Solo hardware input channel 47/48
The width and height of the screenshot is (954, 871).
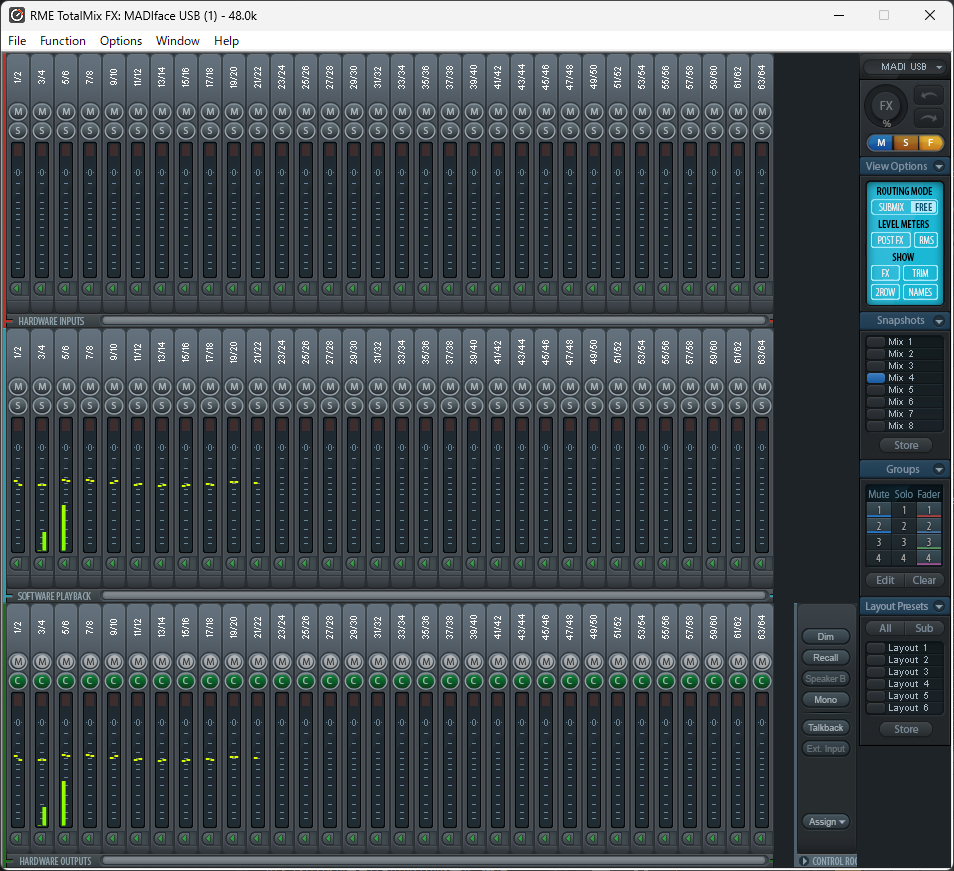point(570,131)
